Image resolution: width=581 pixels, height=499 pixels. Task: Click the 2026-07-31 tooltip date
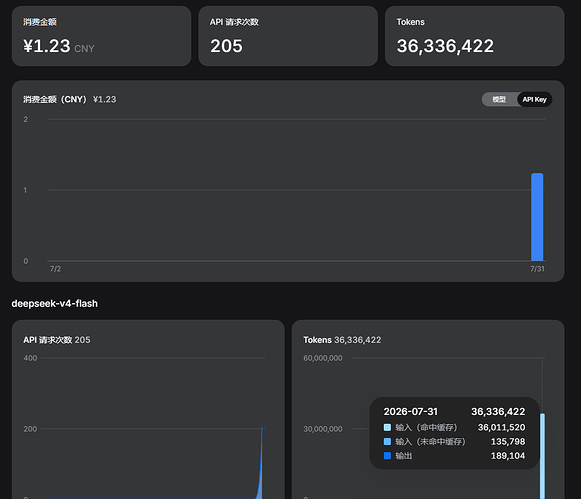pos(411,412)
